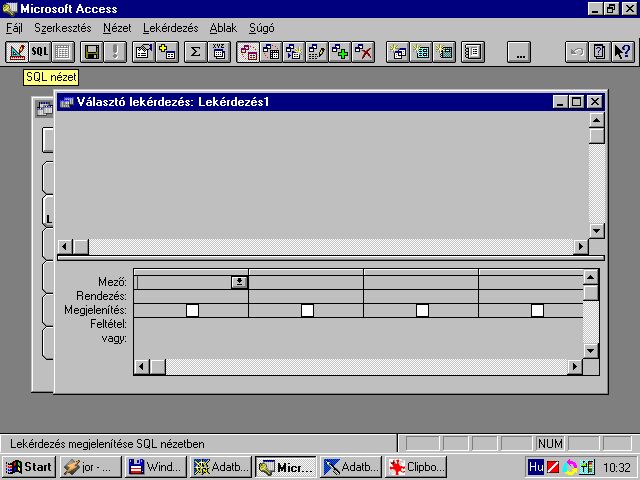This screenshot has width=640, height=480.
Task: Open the Ablak menu
Action: (x=223, y=28)
